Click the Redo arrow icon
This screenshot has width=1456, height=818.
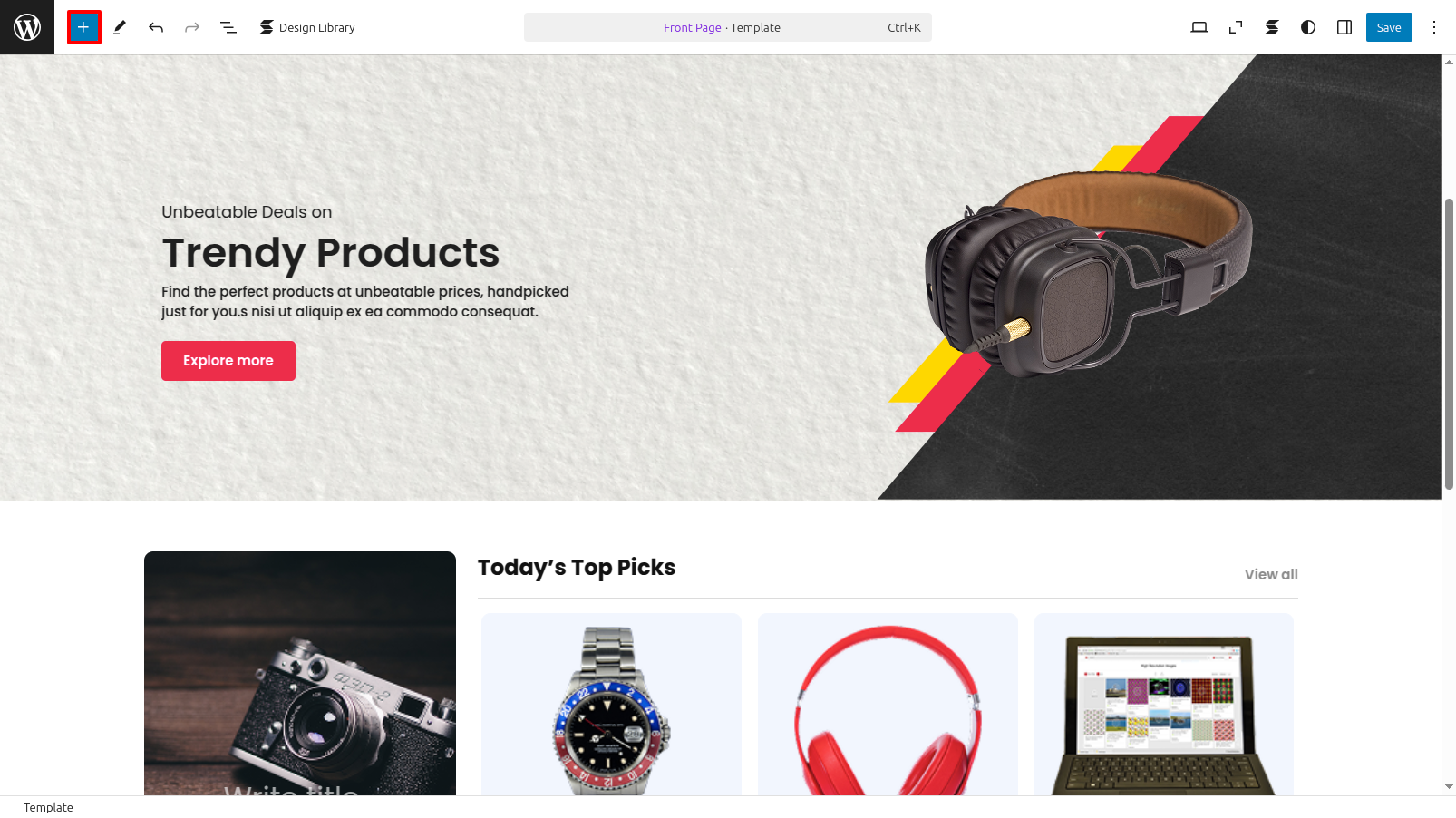point(192,27)
